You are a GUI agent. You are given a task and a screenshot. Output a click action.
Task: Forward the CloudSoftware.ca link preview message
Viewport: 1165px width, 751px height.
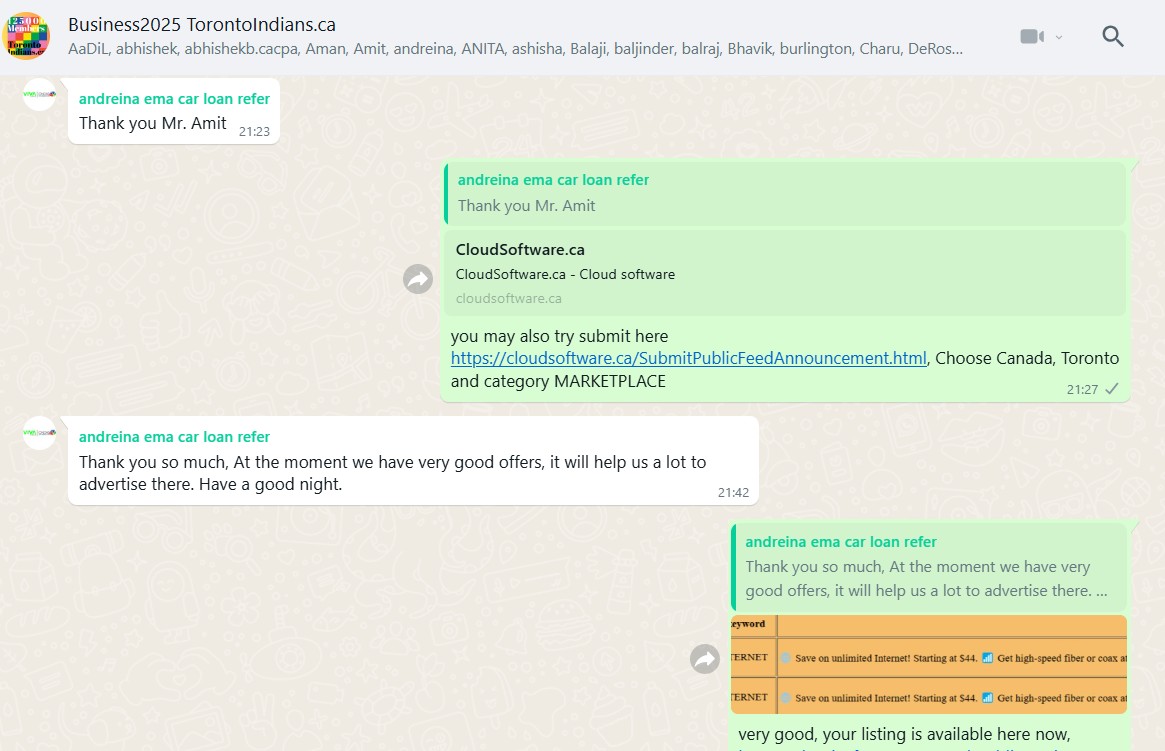pos(418,279)
